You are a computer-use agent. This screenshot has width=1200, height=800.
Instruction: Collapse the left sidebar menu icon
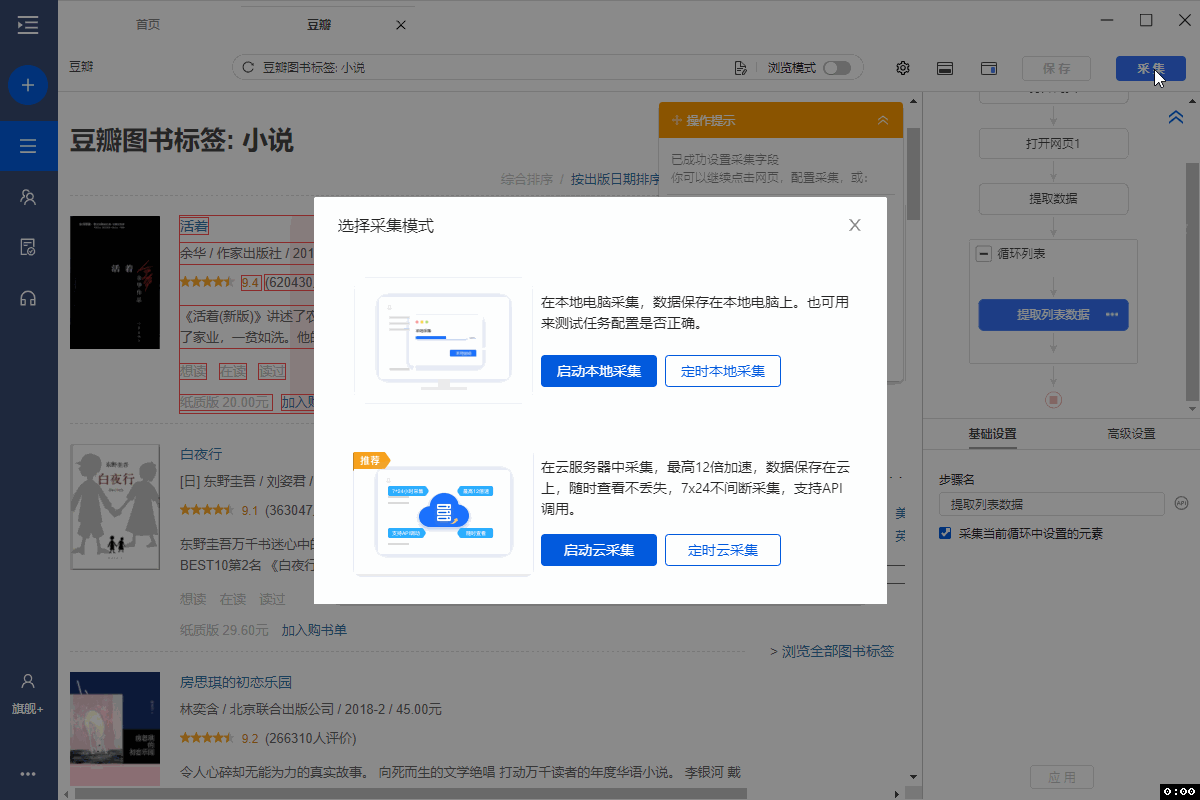28,25
